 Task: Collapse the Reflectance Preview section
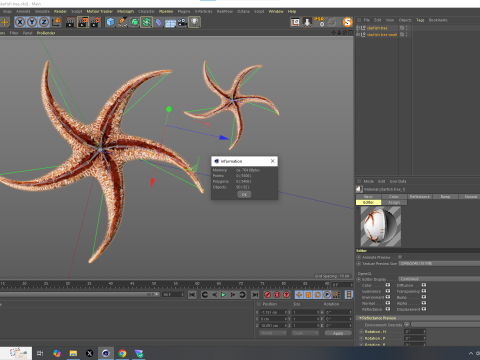(360, 318)
